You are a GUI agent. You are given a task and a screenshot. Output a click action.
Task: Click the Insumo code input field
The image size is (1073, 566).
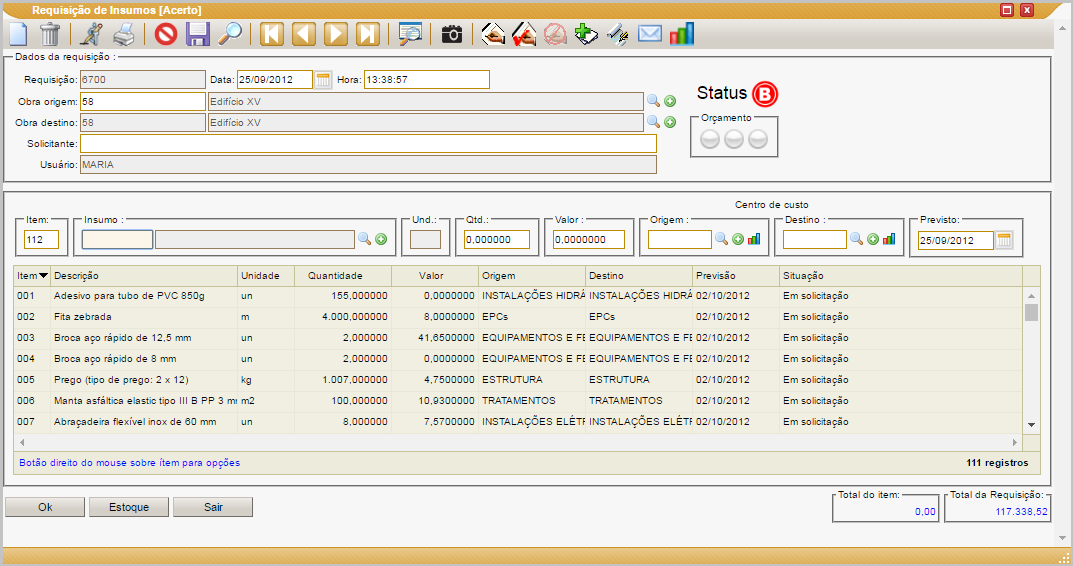[x=117, y=240]
